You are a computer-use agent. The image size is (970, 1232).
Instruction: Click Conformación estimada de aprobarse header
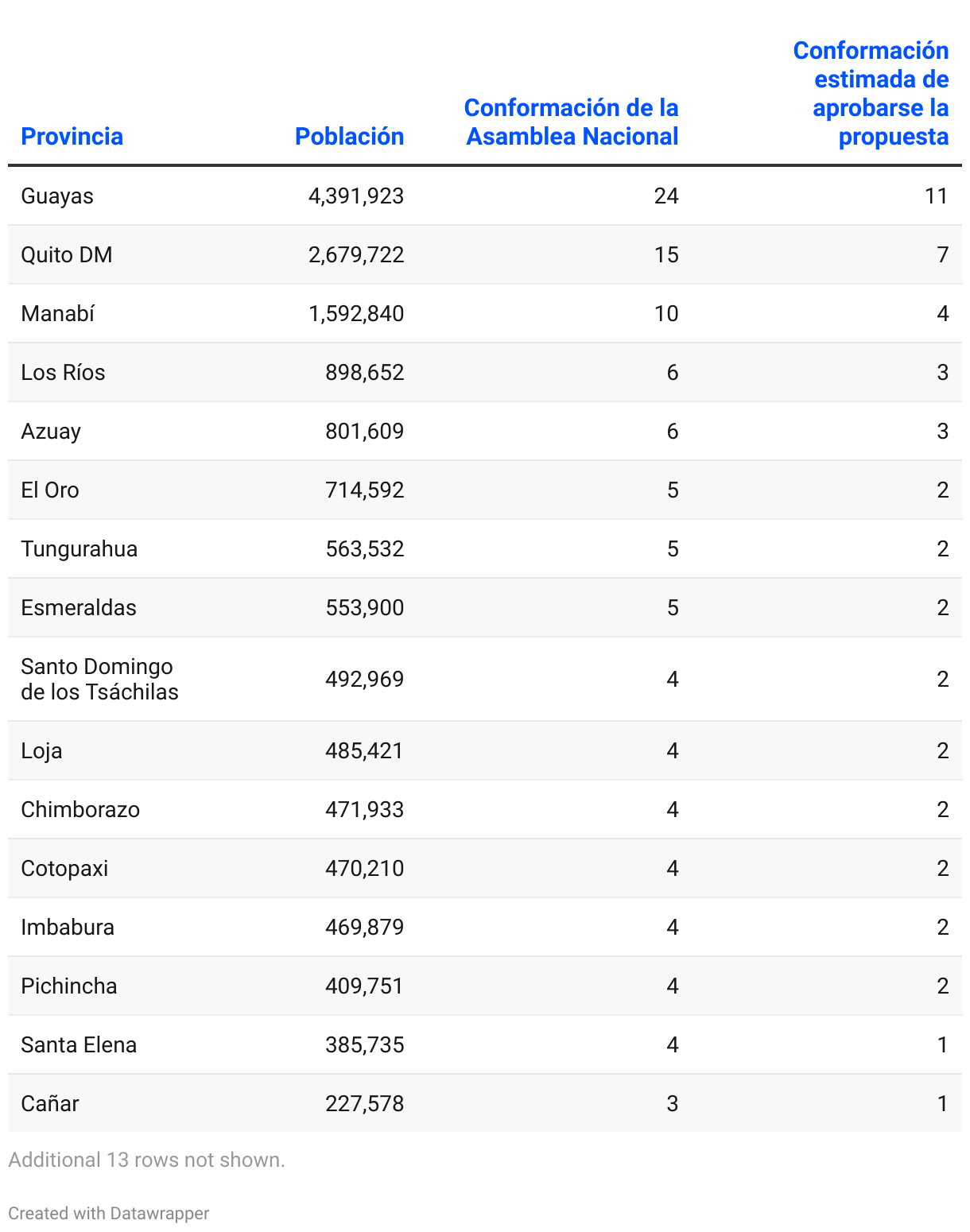coord(871,94)
